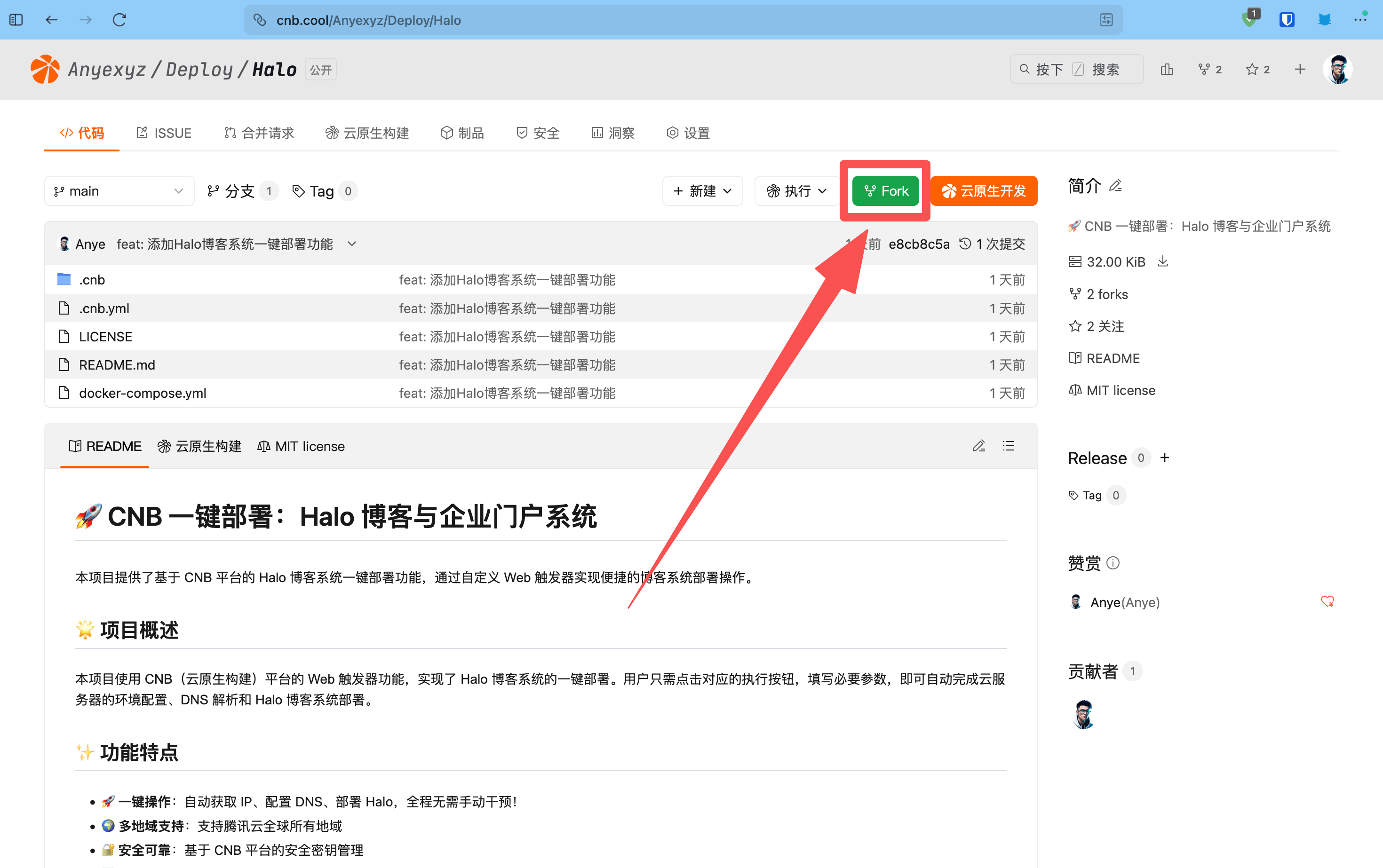Screen dimensions: 1383x868
Task: Click the insights chart icon in header
Action: [1167, 70]
